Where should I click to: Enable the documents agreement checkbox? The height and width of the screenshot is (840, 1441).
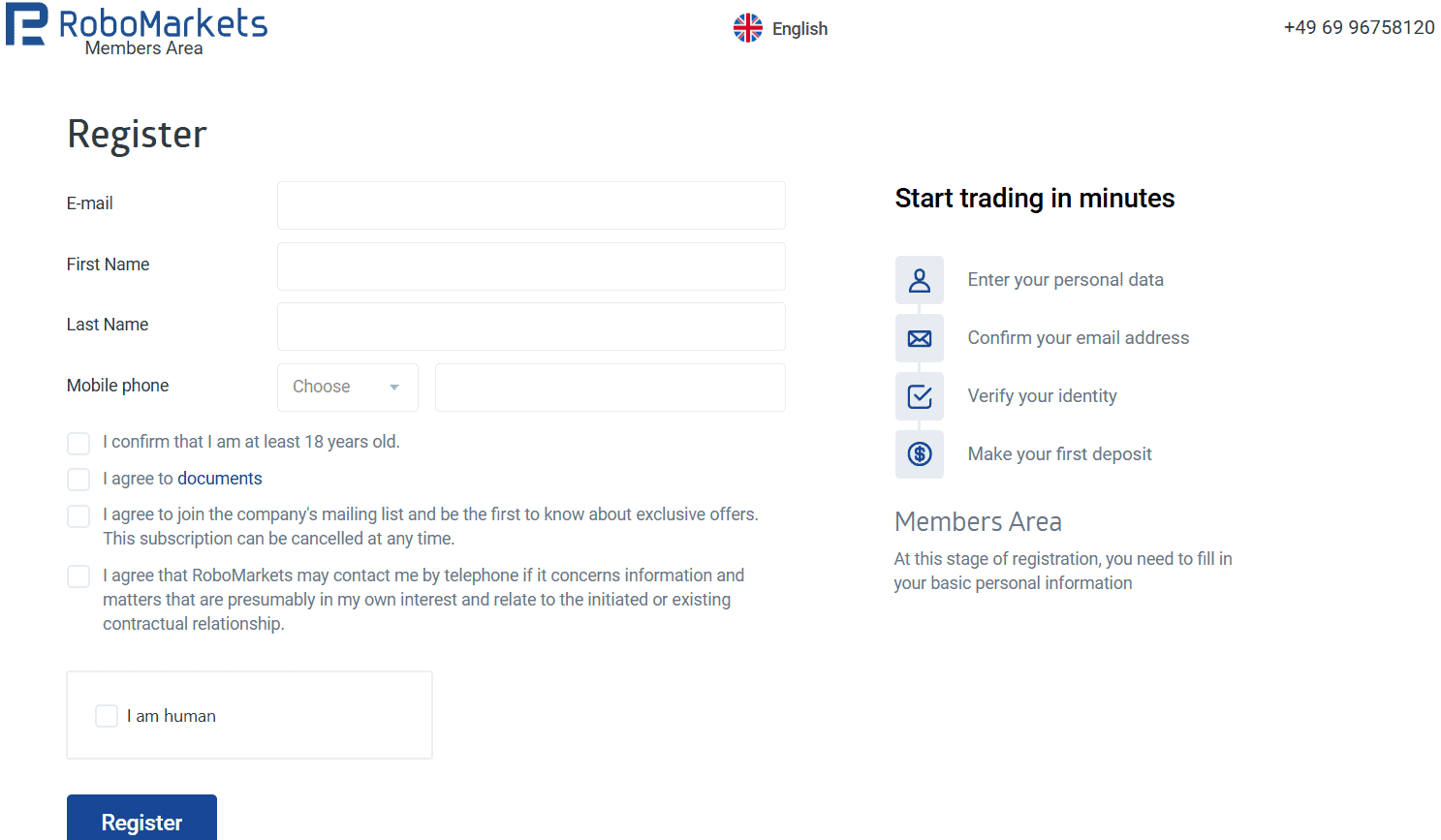(78, 479)
